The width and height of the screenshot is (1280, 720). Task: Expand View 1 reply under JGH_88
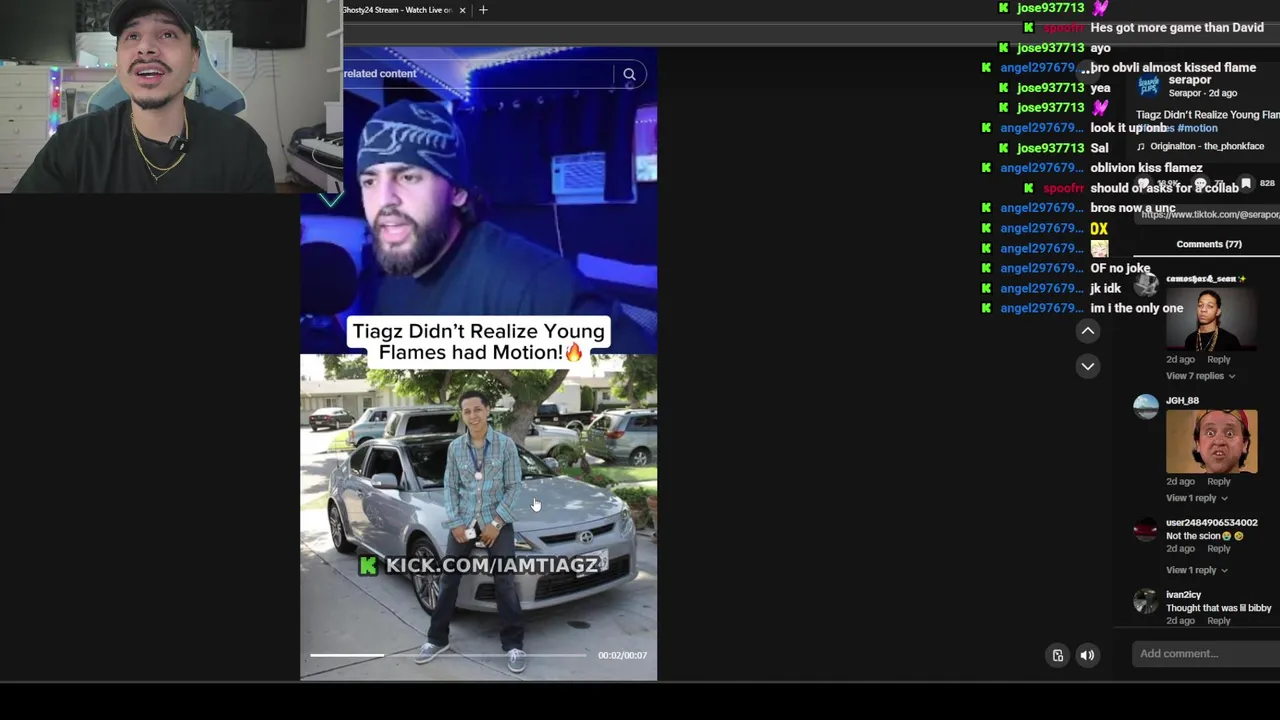[1196, 498]
